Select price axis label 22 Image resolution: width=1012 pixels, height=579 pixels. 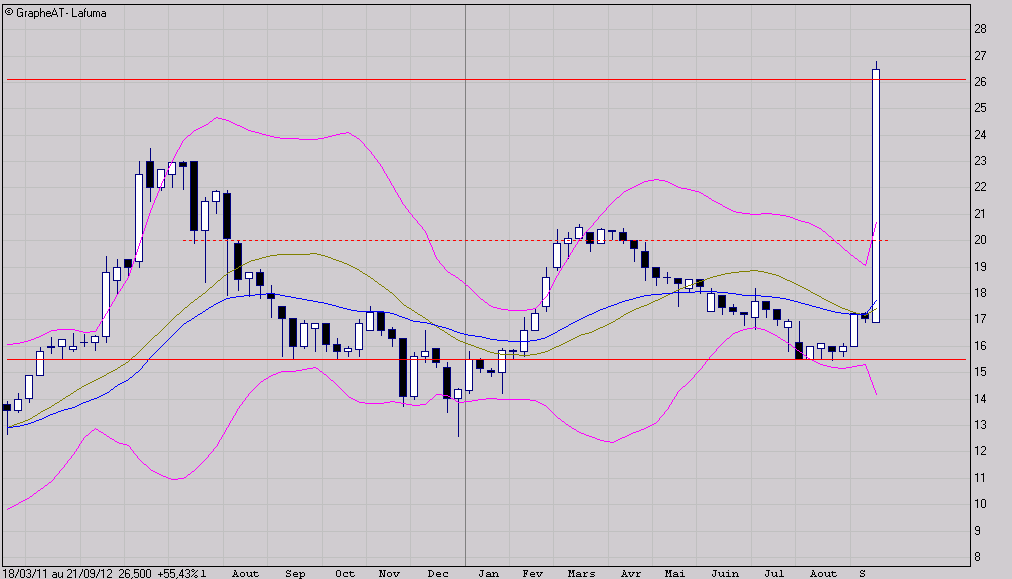980,187
